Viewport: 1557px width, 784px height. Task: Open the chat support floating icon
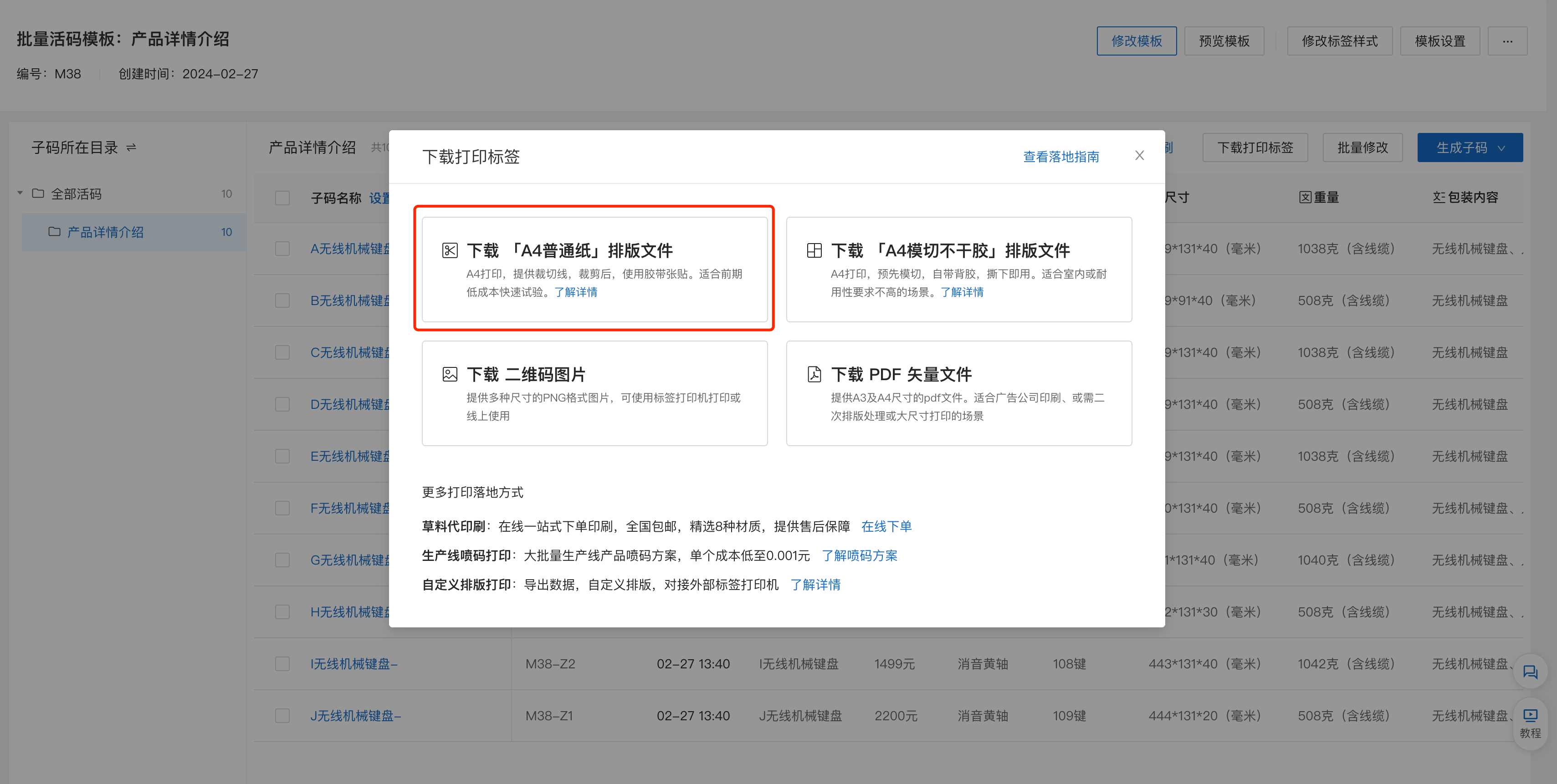pyautogui.click(x=1530, y=672)
